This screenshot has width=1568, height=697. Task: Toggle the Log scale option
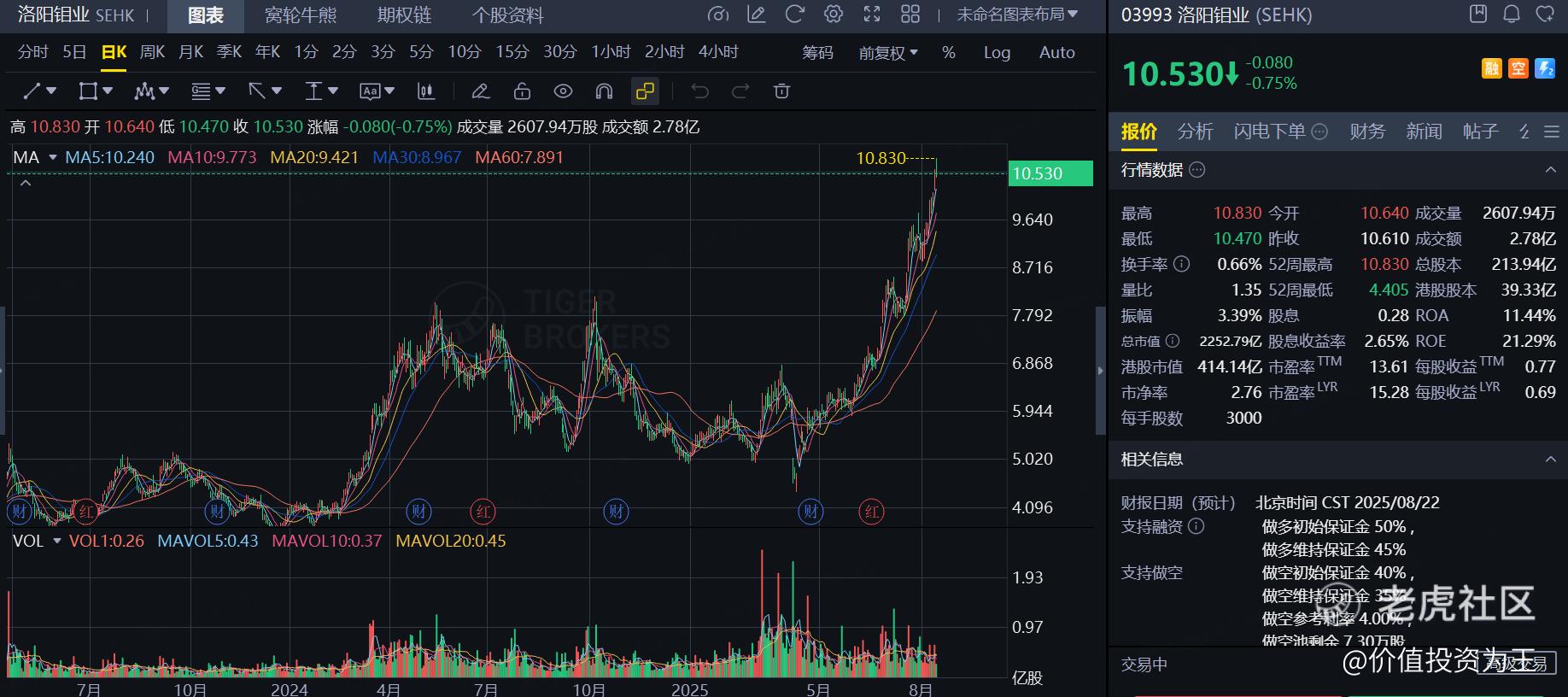click(997, 53)
